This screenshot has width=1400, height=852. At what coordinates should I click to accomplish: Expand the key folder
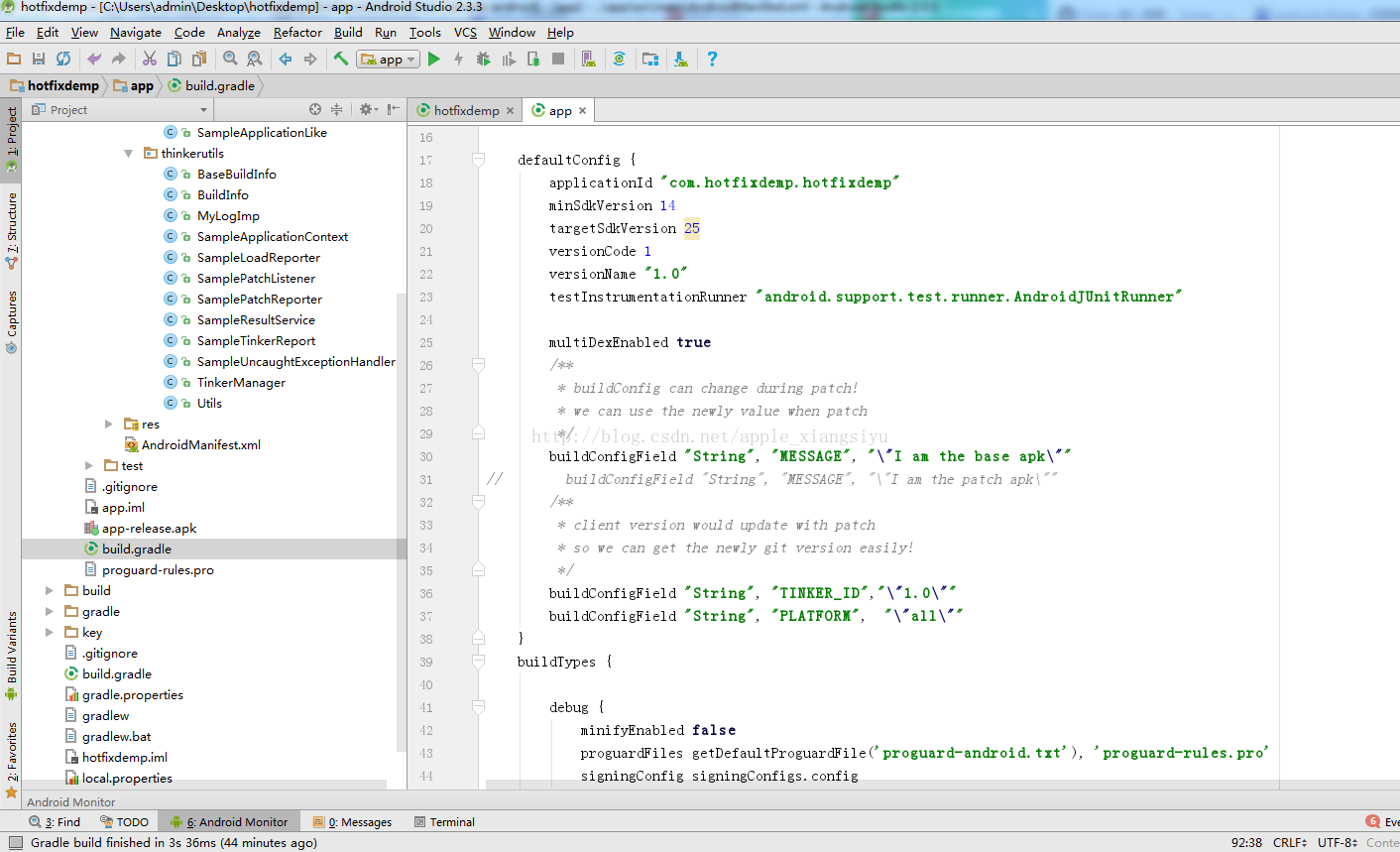click(50, 632)
